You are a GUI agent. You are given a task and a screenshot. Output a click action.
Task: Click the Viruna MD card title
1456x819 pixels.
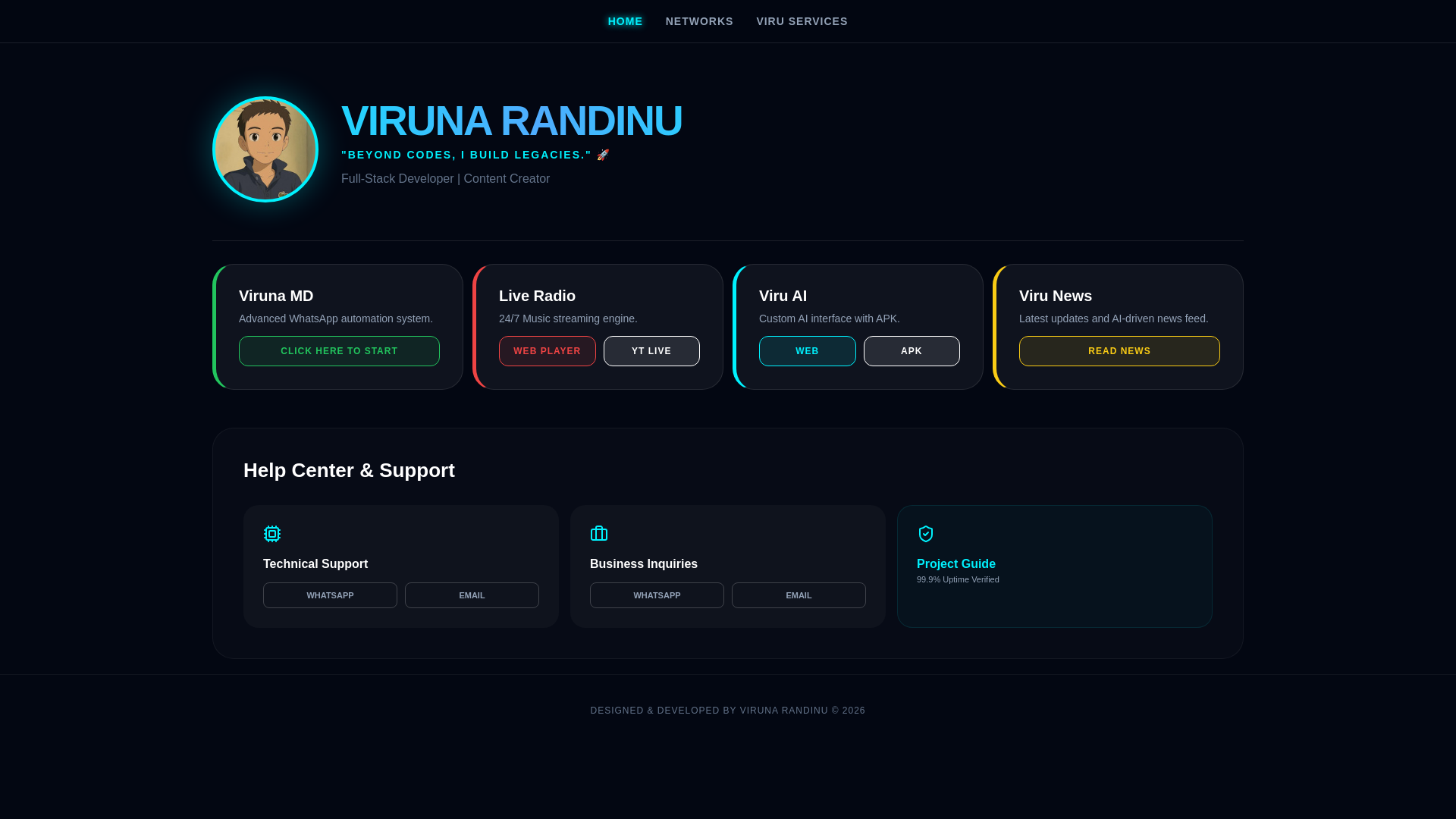click(x=276, y=296)
